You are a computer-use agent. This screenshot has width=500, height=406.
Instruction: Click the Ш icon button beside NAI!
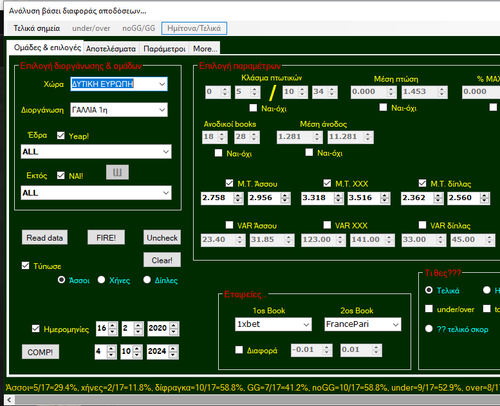point(117,172)
